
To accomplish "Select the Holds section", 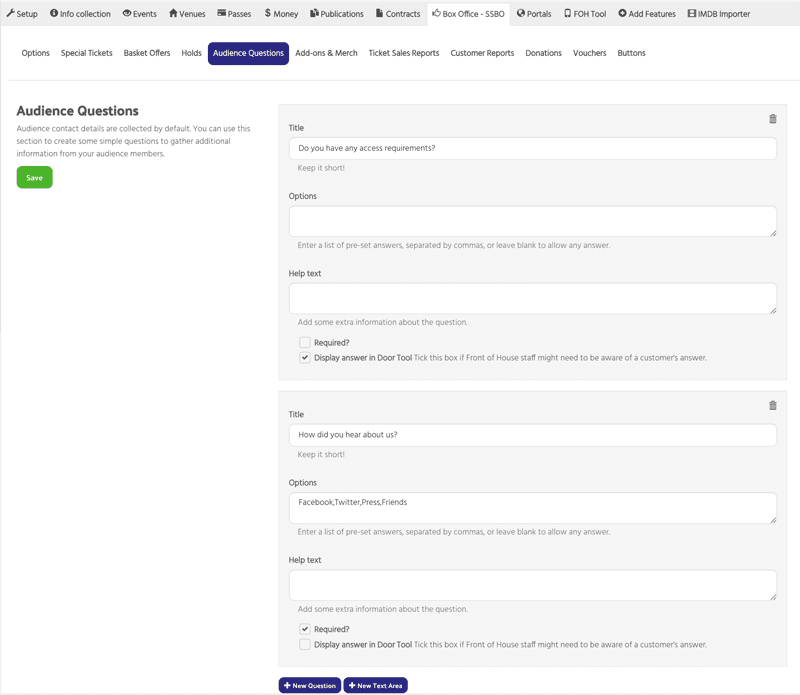I will point(191,53).
